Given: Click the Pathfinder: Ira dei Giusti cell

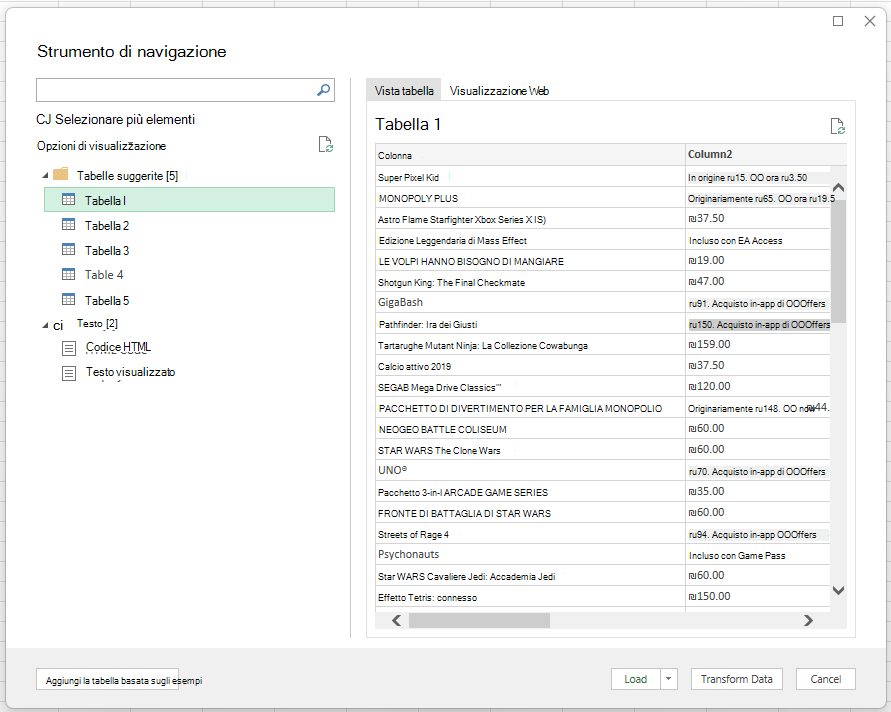Looking at the screenshot, I should 530,324.
